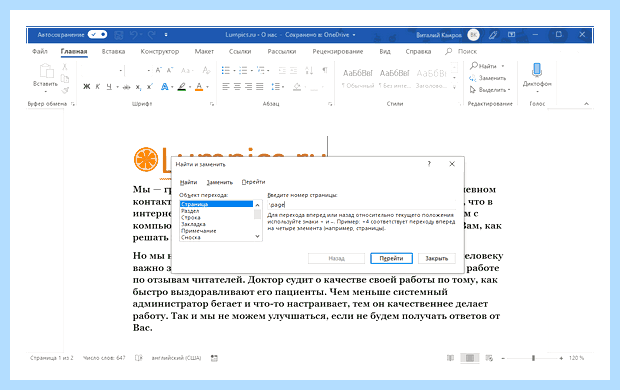This screenshot has width=620, height=390.
Task: Align text right
Action: [x=249, y=87]
